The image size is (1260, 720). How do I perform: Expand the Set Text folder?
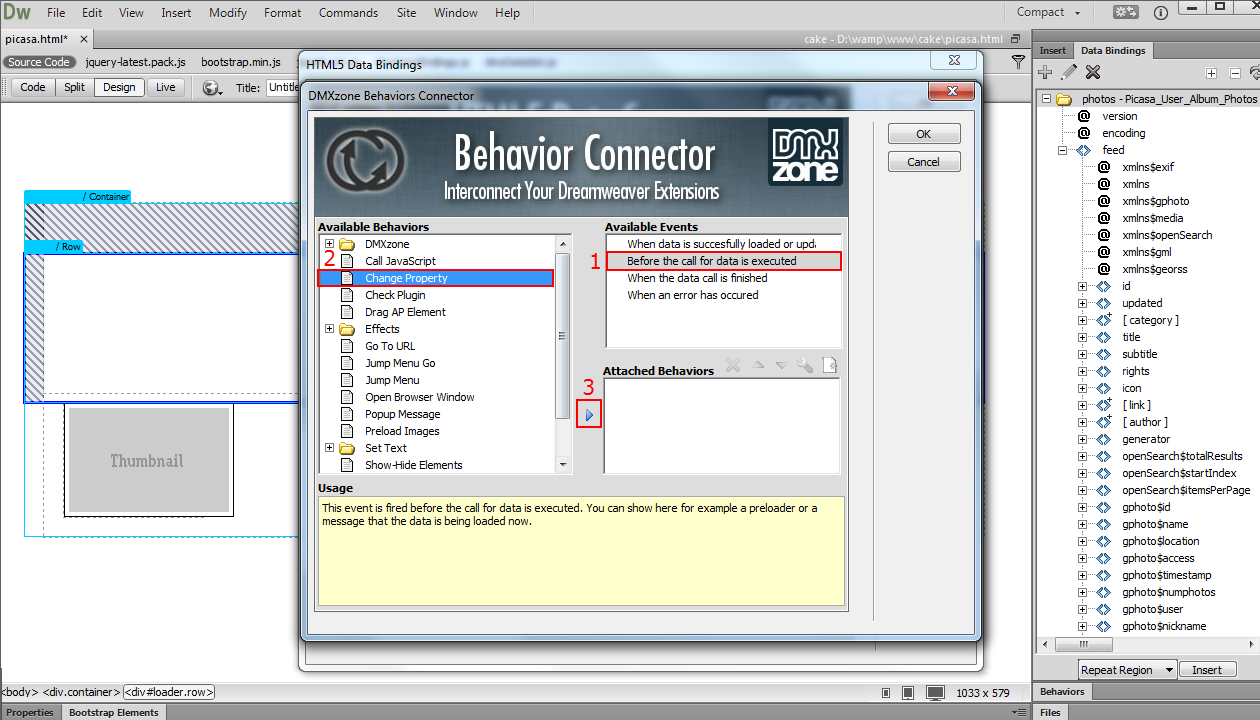(329, 448)
